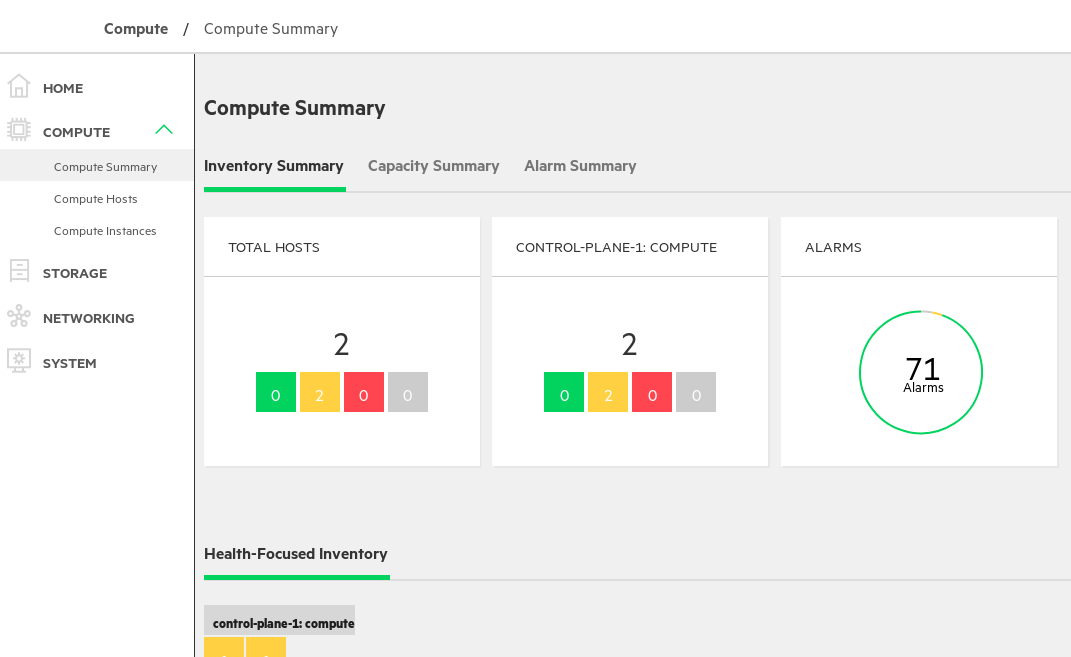Click green status box in Total Hosts

point(276,392)
